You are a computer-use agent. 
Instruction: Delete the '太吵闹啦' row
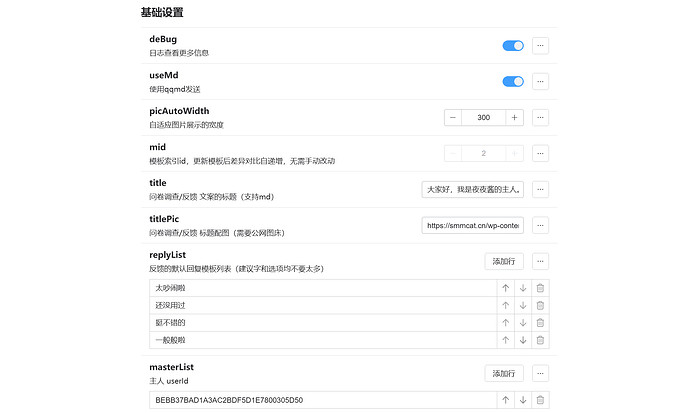540,288
